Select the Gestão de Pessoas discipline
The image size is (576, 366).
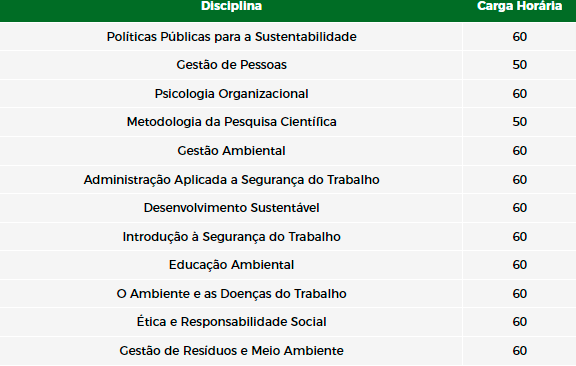pos(231,65)
